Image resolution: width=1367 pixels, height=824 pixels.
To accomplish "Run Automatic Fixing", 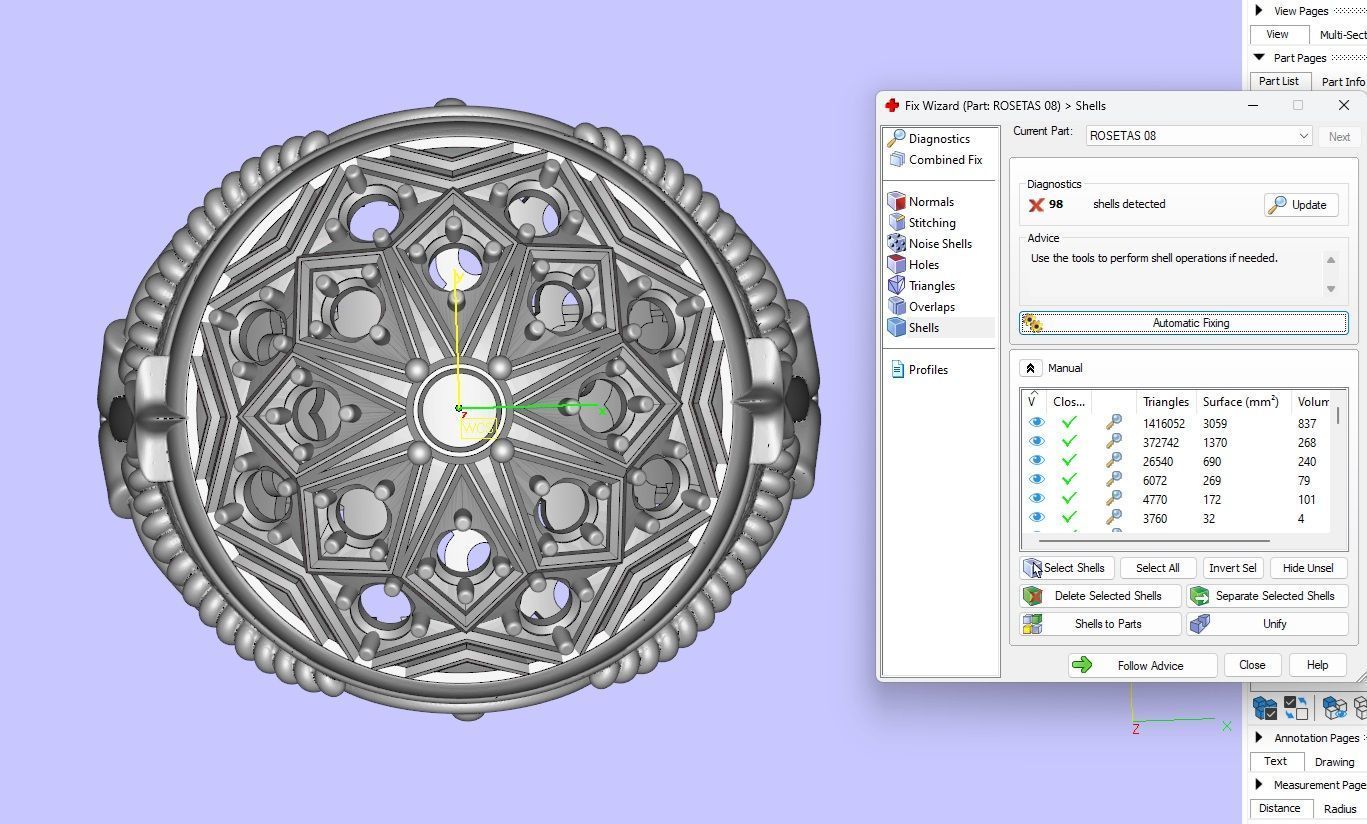I will pyautogui.click(x=1183, y=323).
